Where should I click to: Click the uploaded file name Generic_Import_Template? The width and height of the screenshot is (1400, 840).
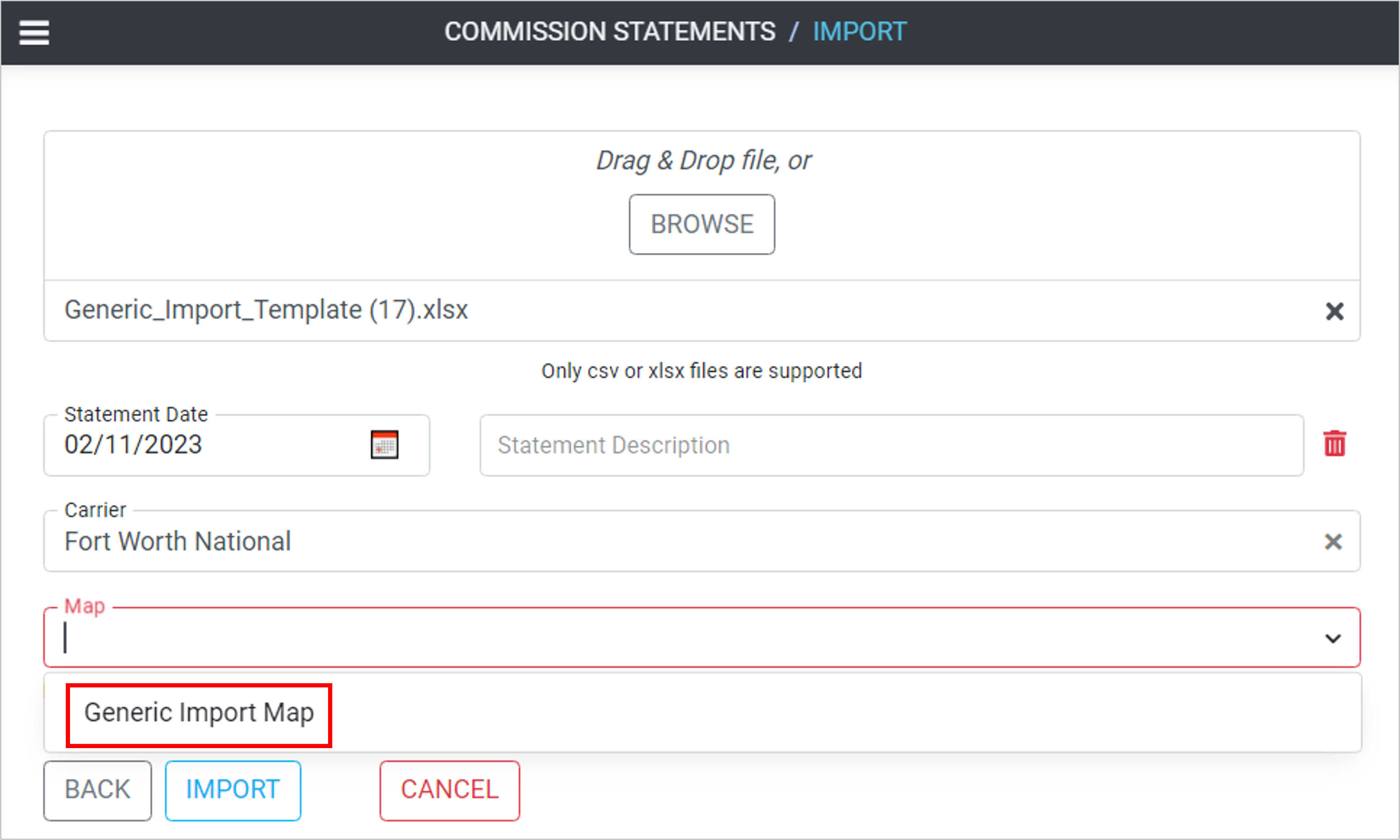tap(266, 310)
